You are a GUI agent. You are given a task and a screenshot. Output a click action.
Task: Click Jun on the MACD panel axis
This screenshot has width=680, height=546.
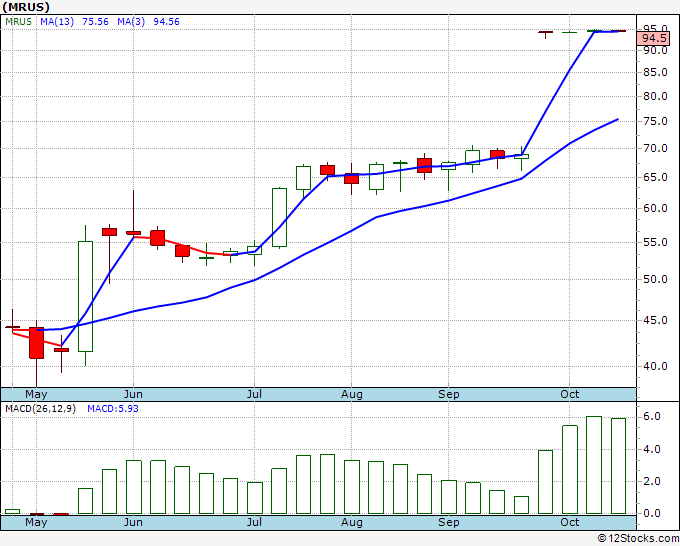133,522
